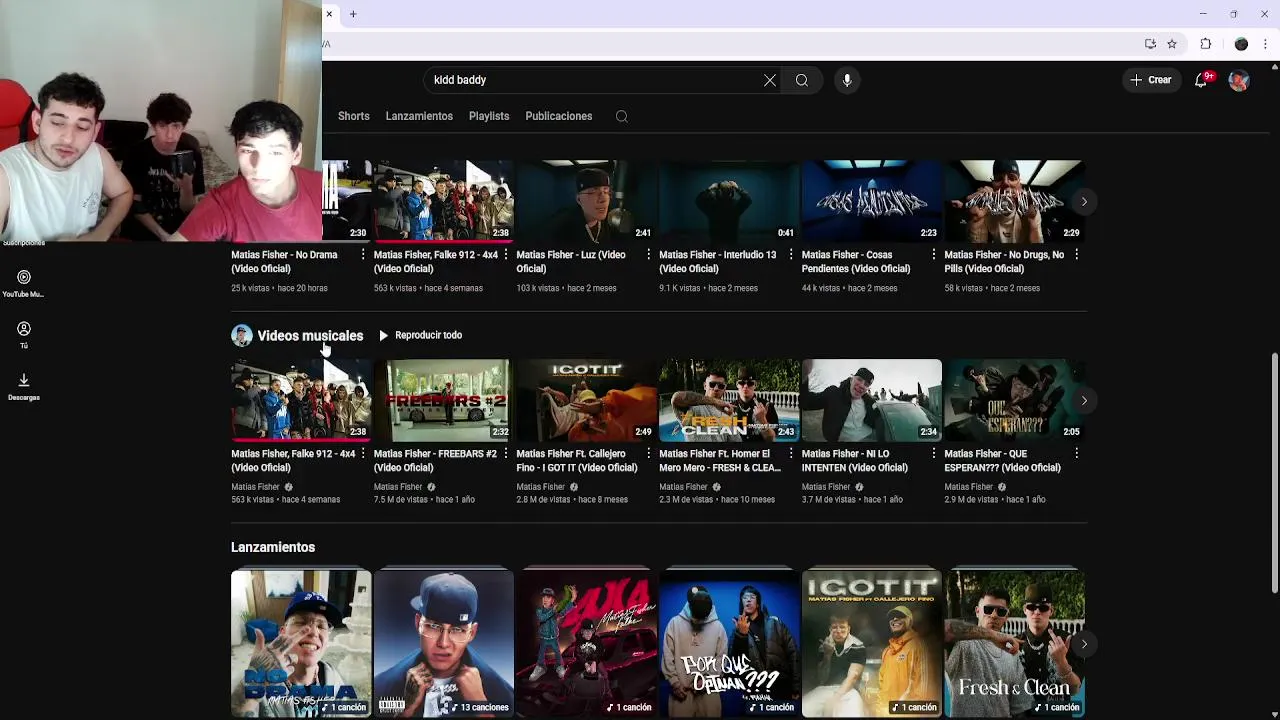The image size is (1280, 720).
Task: Play the Interludio 13 thumbnail
Action: [x=729, y=201]
